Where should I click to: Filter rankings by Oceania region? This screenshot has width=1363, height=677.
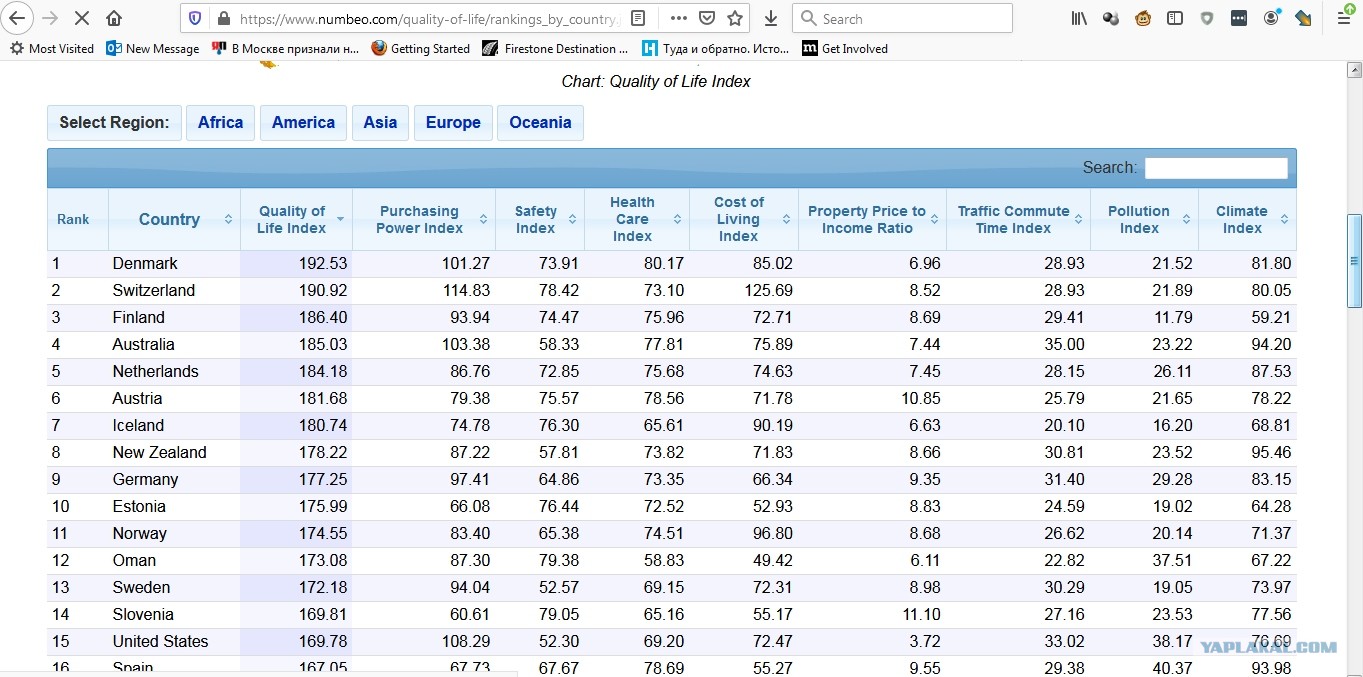pyautogui.click(x=540, y=122)
